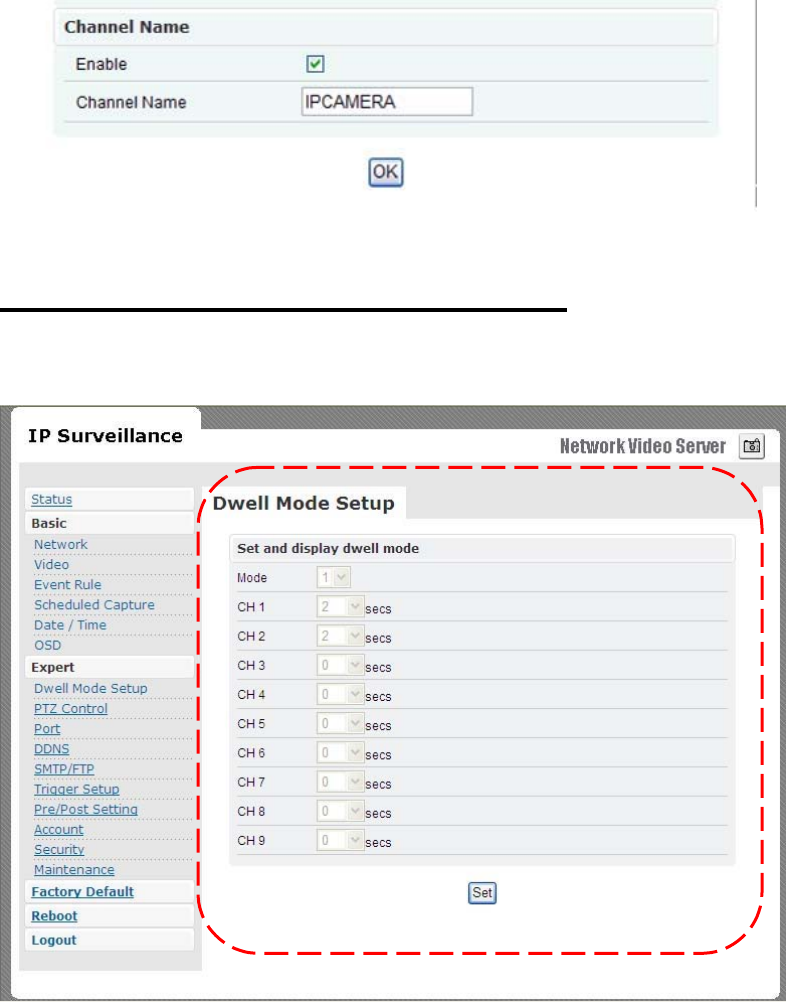
Task: Click the CH 1 row label
Action: point(251,607)
